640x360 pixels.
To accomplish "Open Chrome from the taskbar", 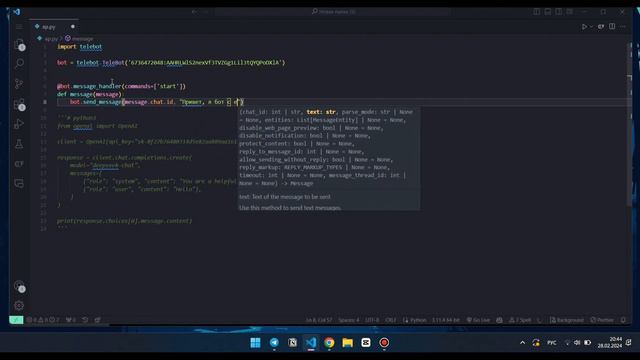I will 329,342.
